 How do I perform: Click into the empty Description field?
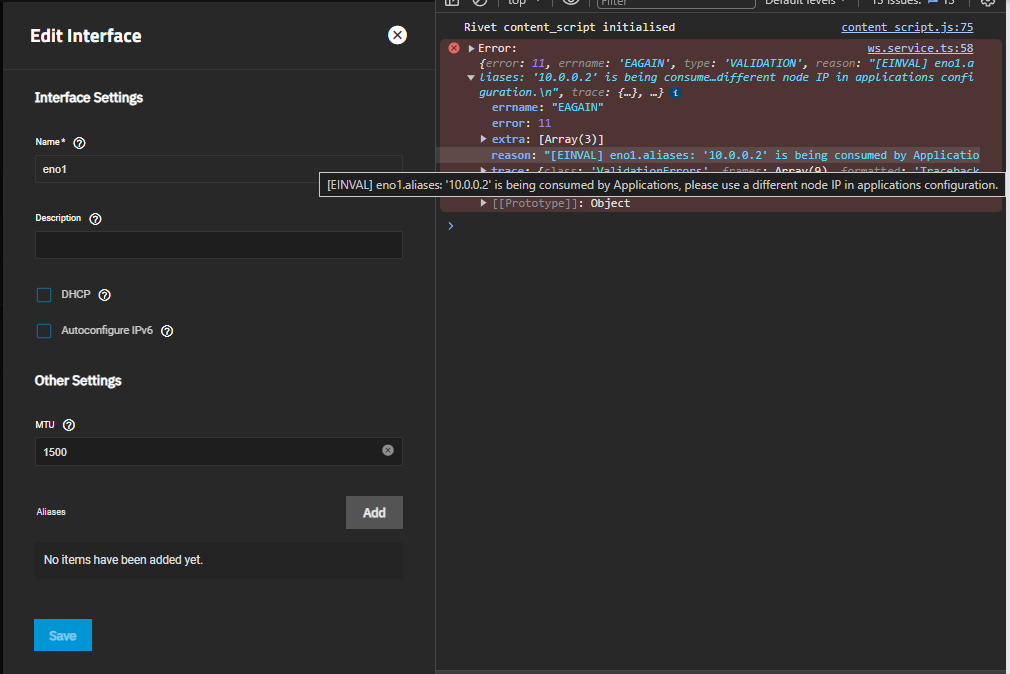click(219, 245)
